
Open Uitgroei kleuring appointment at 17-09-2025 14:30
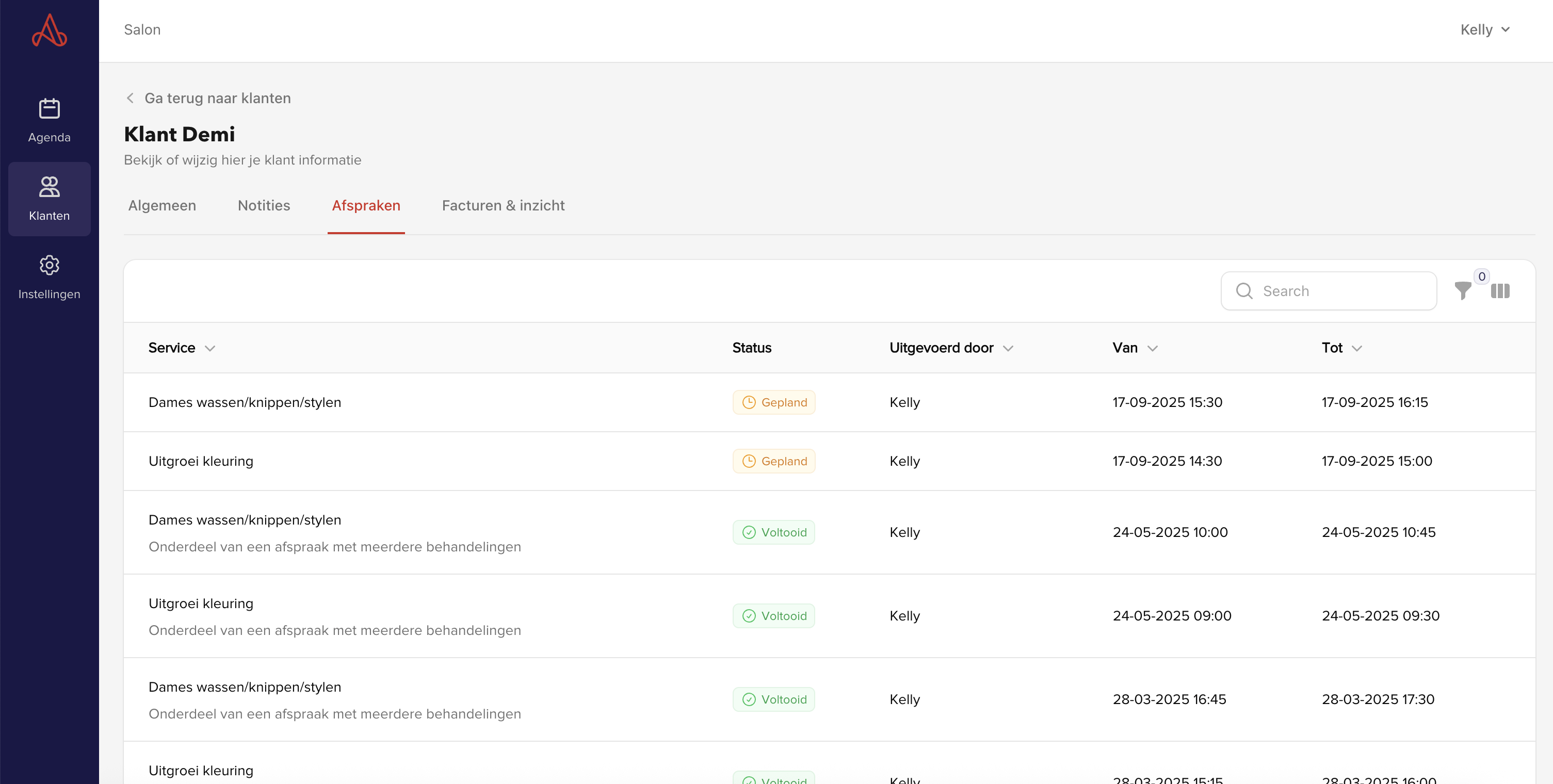(x=829, y=461)
